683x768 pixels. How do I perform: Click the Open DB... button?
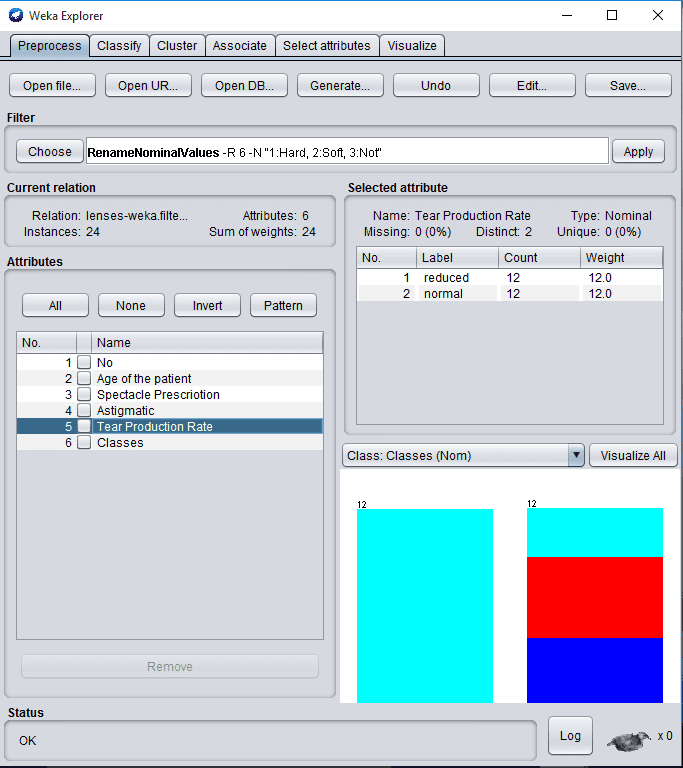(x=244, y=86)
